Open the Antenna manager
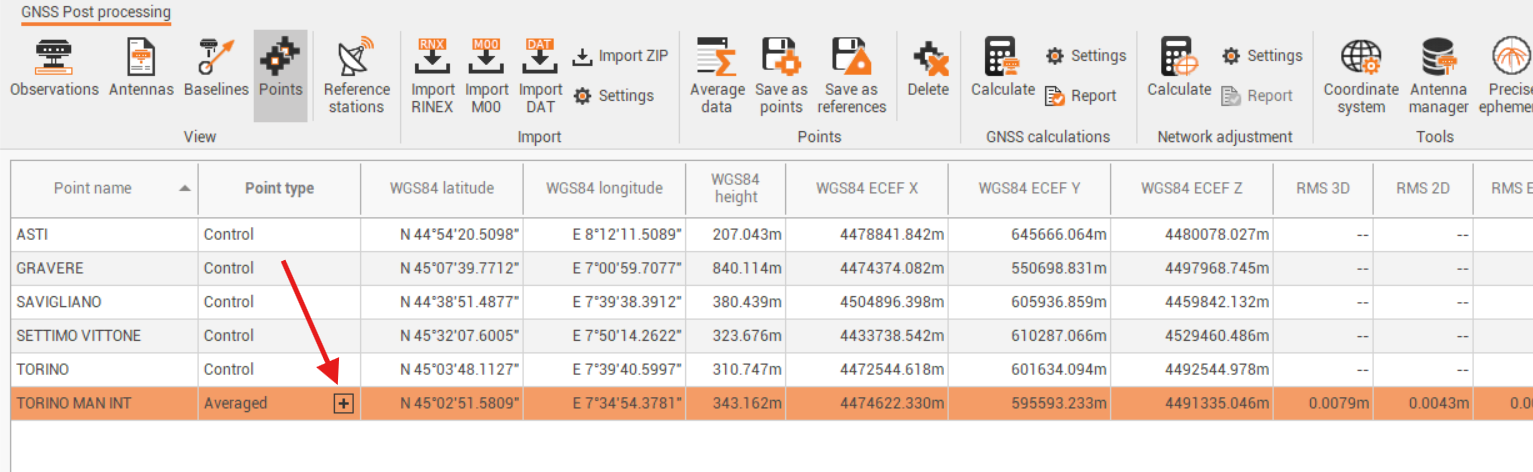Image resolution: width=1533 pixels, height=472 pixels. pyautogui.click(x=1438, y=76)
